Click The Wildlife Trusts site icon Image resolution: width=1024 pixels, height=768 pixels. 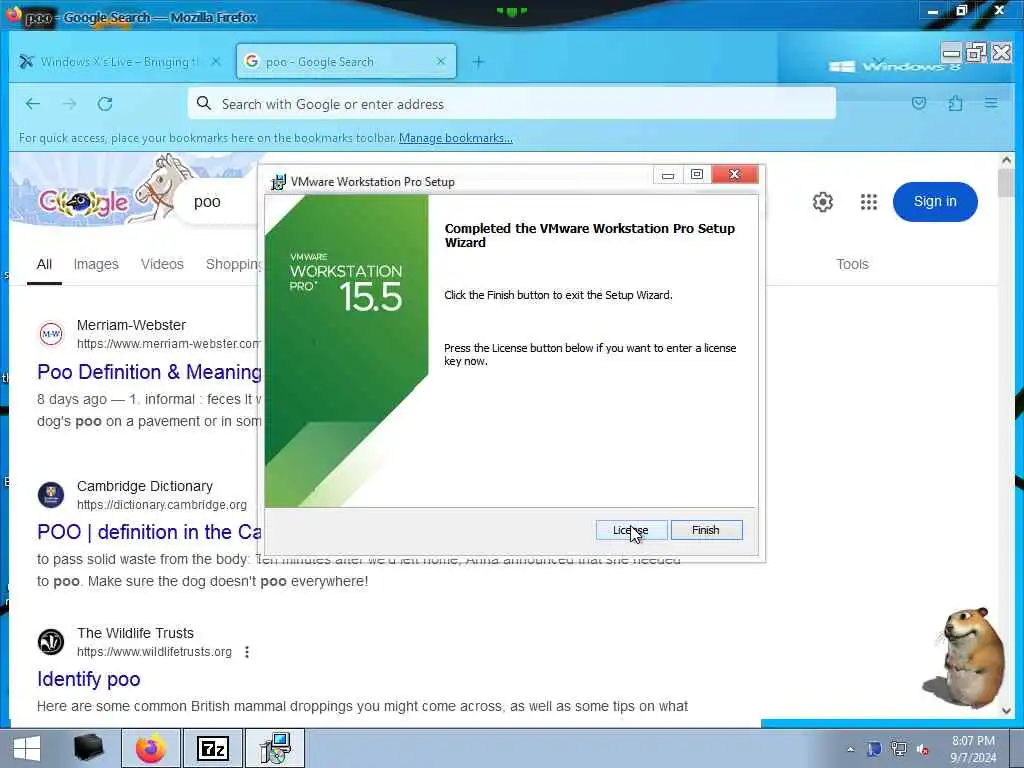(x=51, y=642)
